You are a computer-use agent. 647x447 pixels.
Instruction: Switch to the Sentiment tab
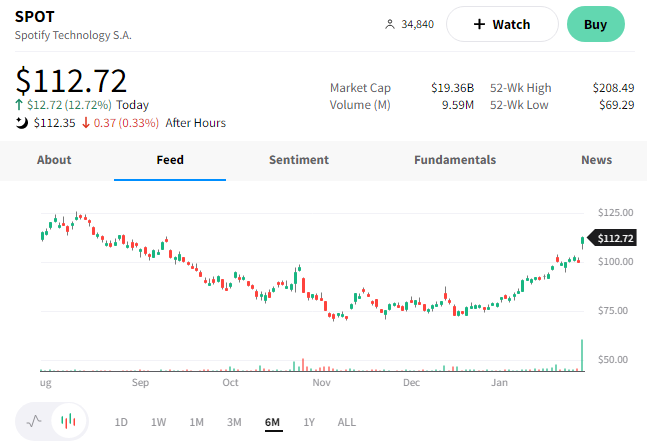coord(299,160)
